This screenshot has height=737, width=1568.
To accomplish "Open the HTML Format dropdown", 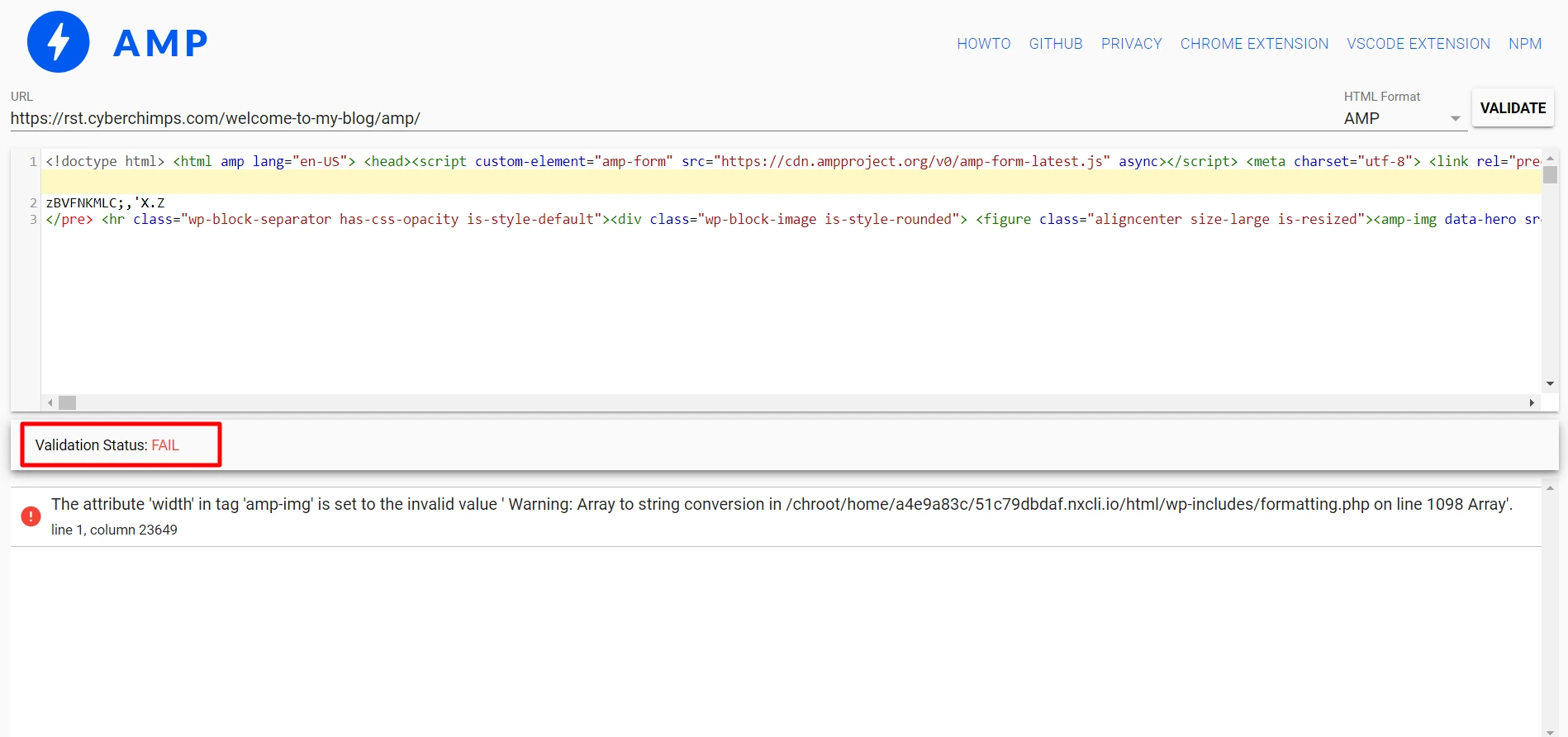I will click(1404, 118).
